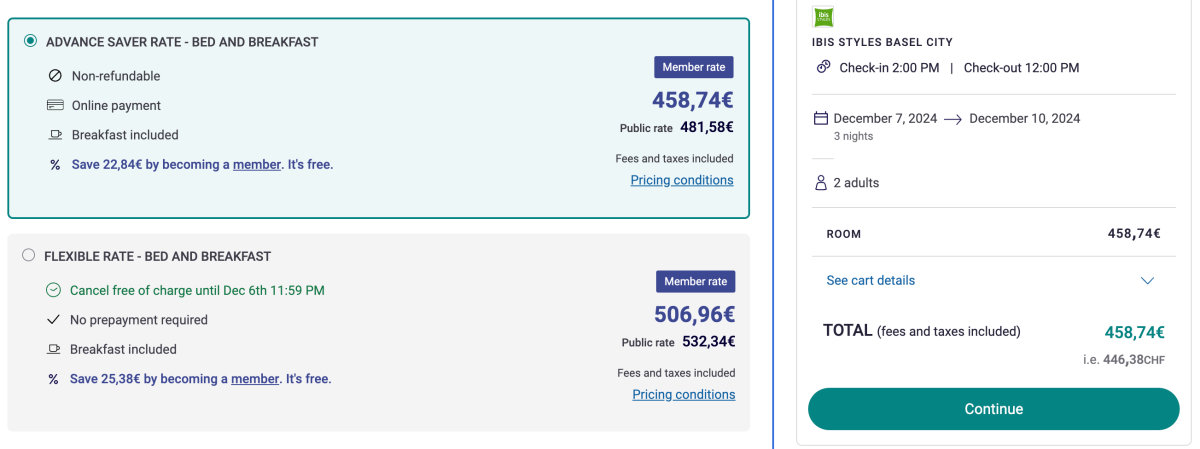Click the Continue button
The height and width of the screenshot is (449, 1200).
coord(994,409)
